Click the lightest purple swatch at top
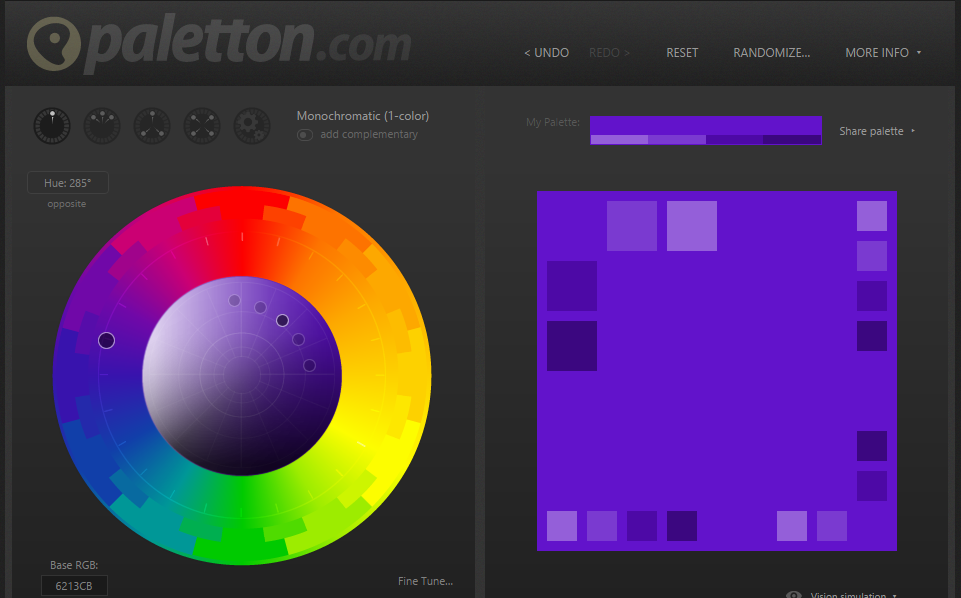Screen dimensions: 961x598 [x=692, y=226]
